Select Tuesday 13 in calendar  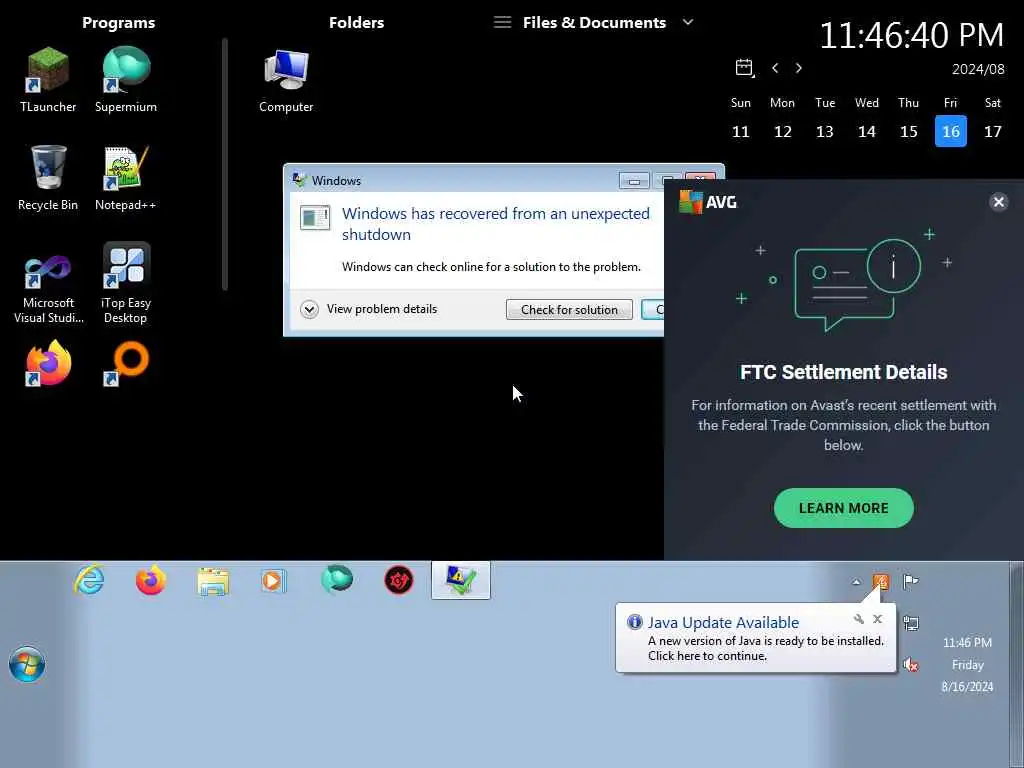[825, 131]
